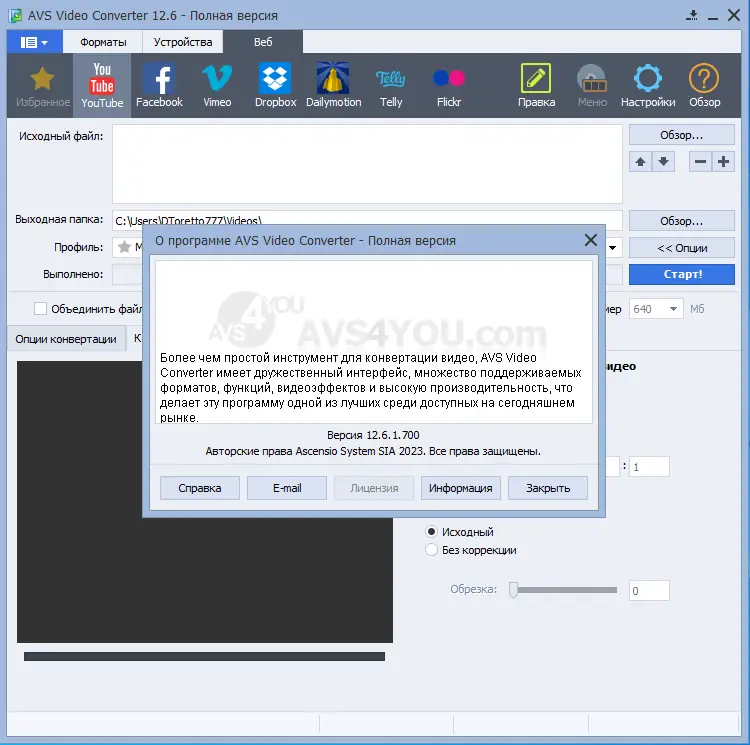Viewport: 750px width, 745px height.
Task: Select the Flickr icon
Action: [449, 86]
